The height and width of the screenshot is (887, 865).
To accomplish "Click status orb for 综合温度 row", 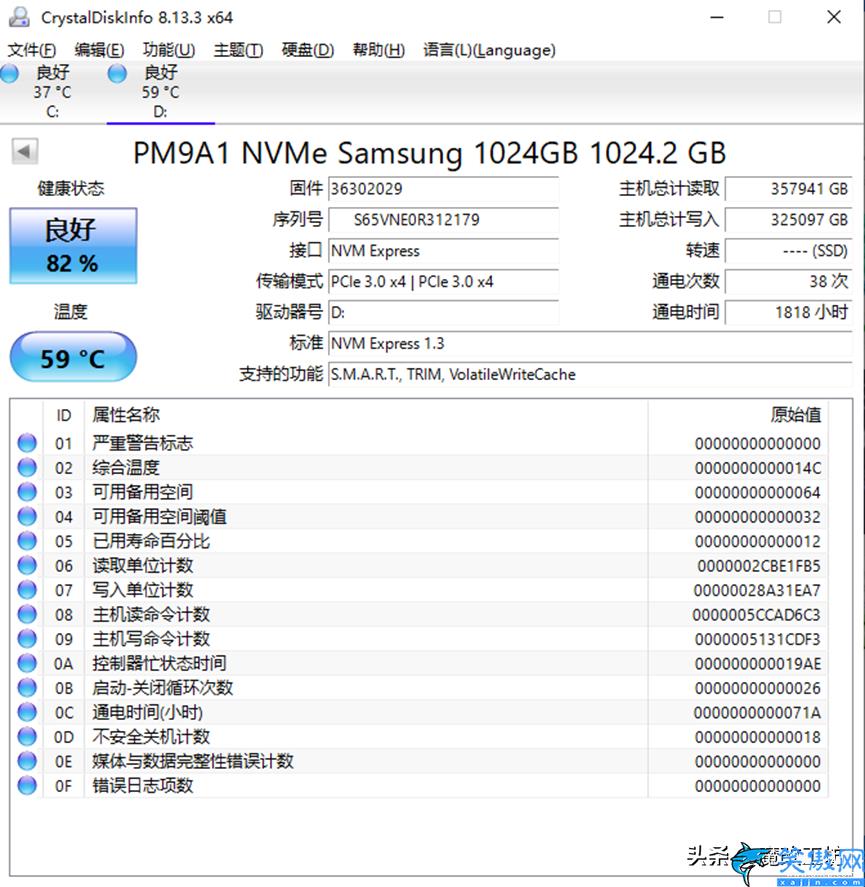I will (27, 467).
